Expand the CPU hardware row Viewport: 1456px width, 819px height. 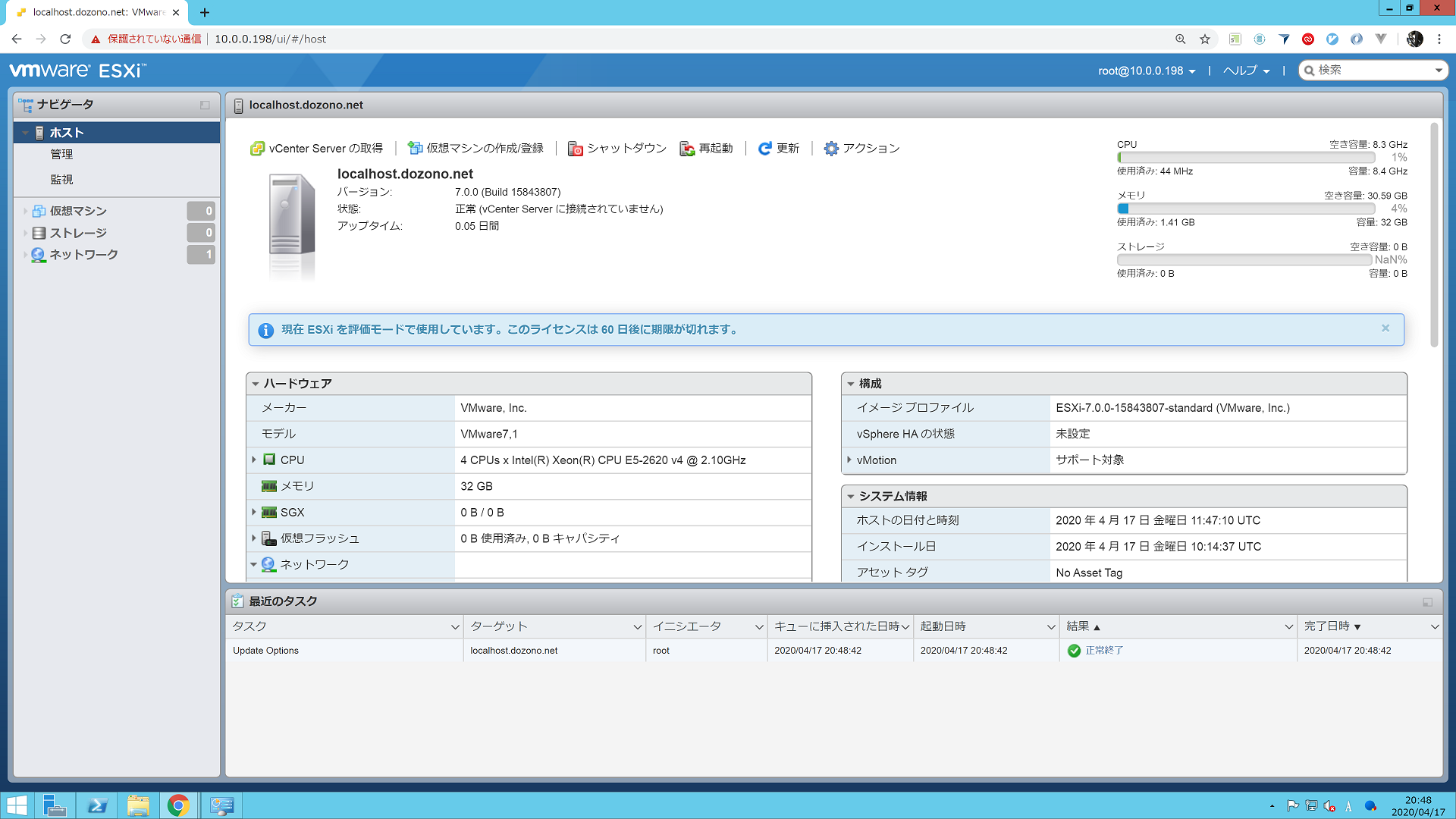tap(254, 460)
